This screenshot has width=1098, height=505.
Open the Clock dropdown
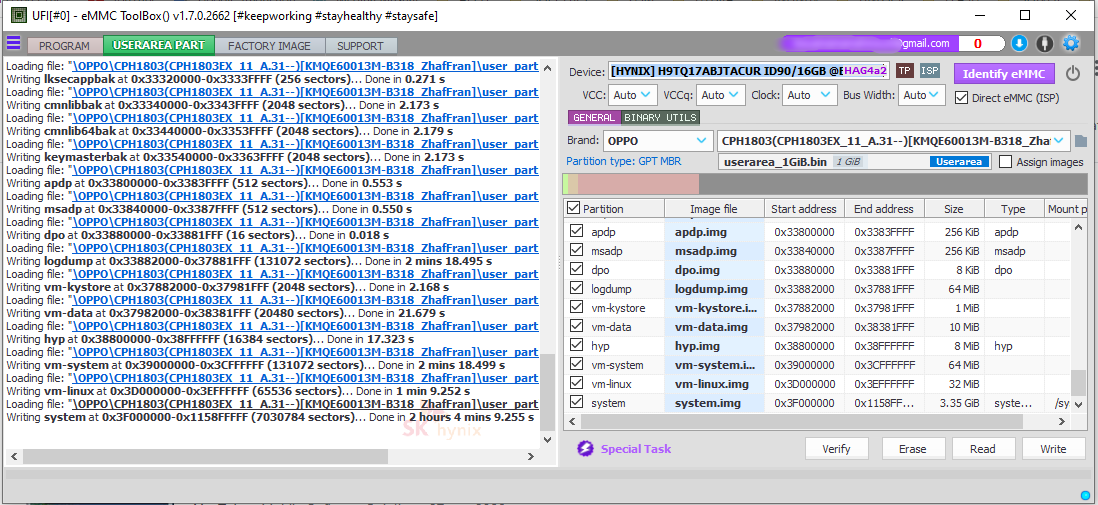coord(809,95)
